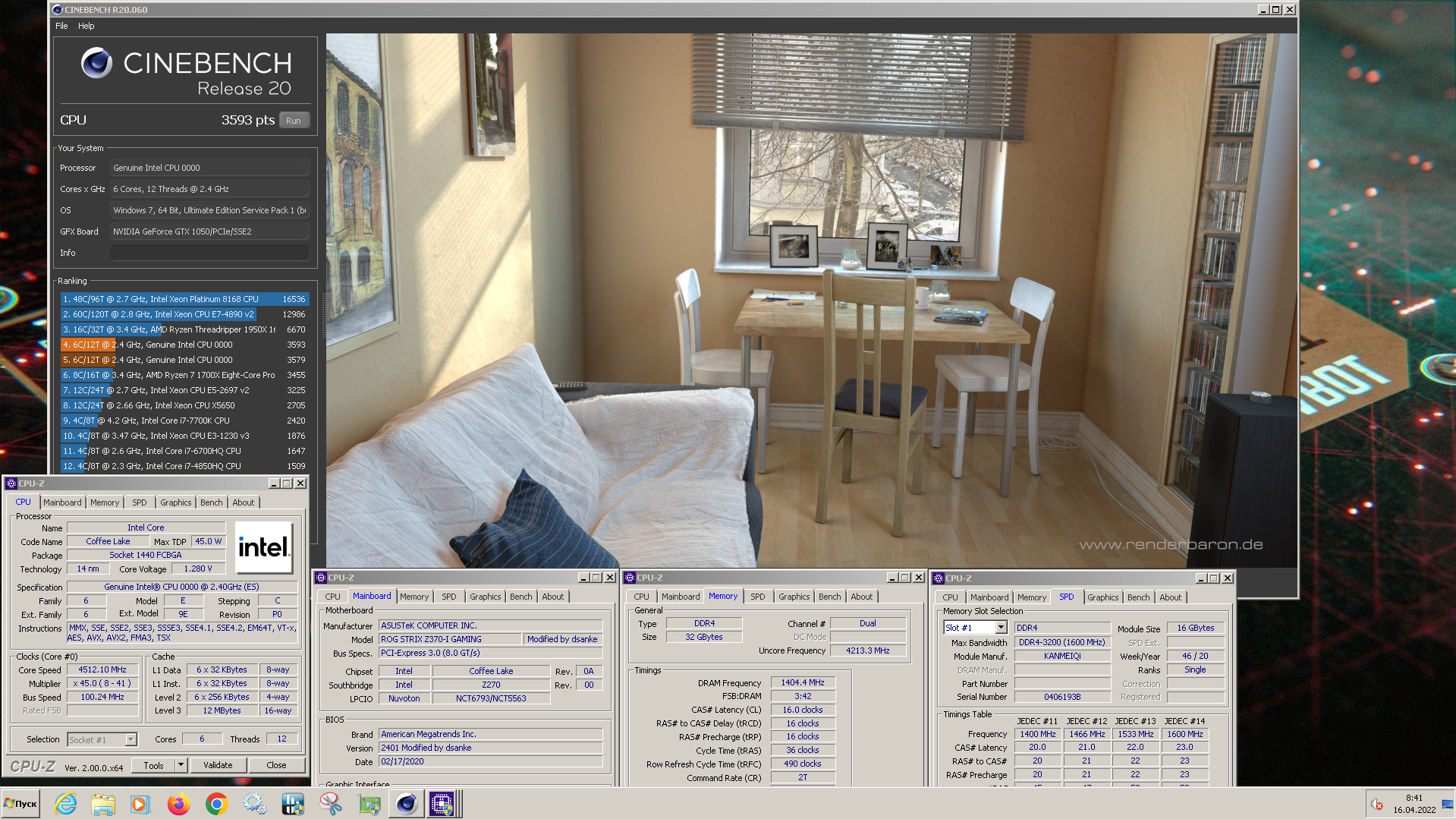Image resolution: width=1456 pixels, height=819 pixels.
Task: Click the DDR4-3200 (1600 MHz) max bandwidth value
Action: [1062, 642]
